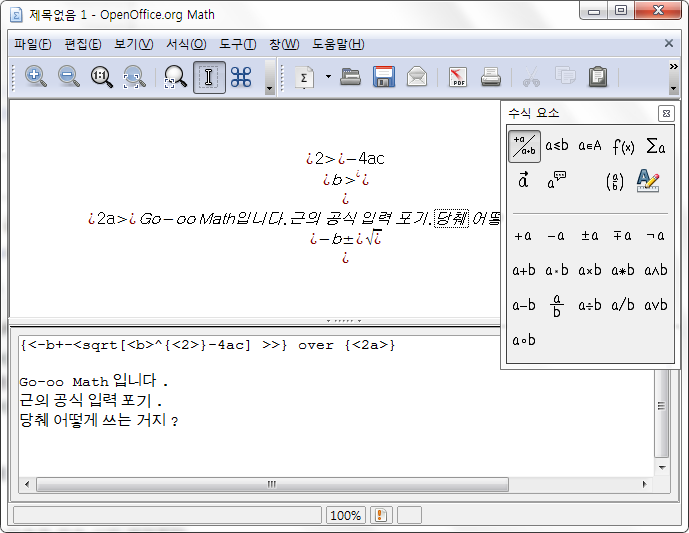Viewport: 689px width, 533px height.
Task: Insert the a·b dot multiplication element
Action: 557,270
